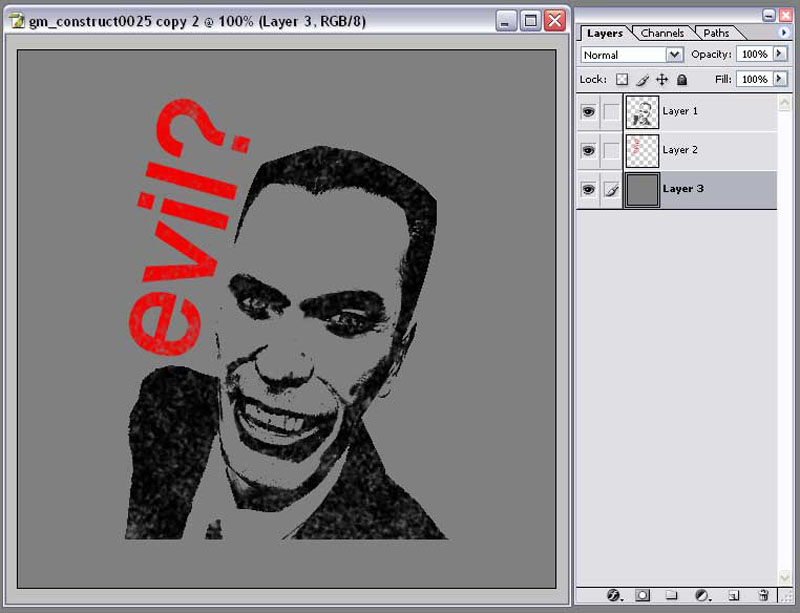Viewport: 800px width, 613px height.
Task: Expand the Fill slider arrow
Action: tap(780, 79)
